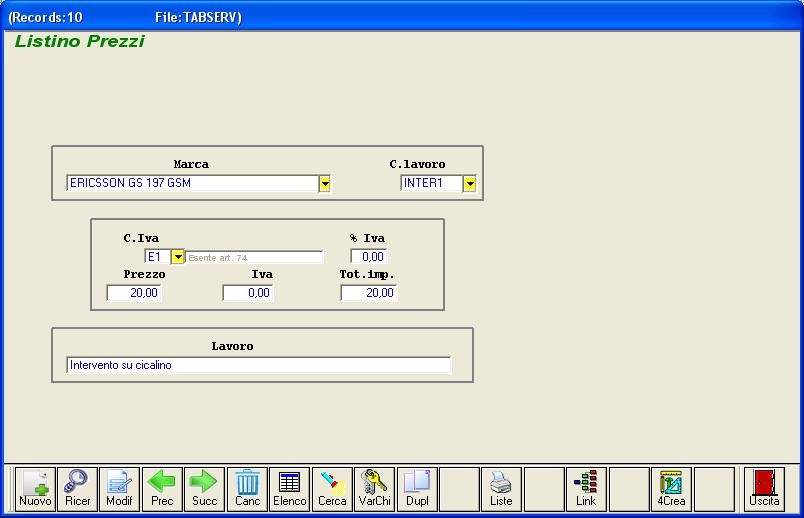Click the Iva amount field

(248, 293)
